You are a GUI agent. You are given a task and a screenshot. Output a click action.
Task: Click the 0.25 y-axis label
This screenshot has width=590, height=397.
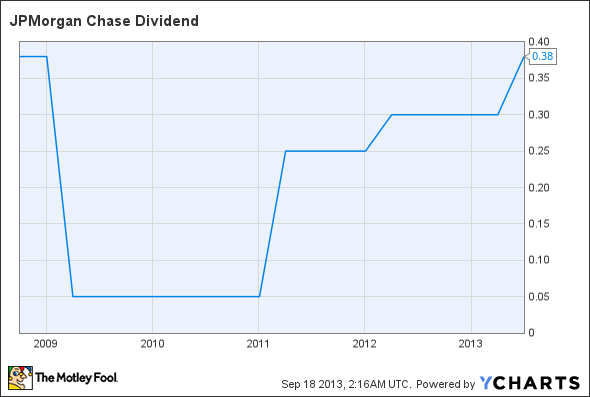(x=539, y=151)
